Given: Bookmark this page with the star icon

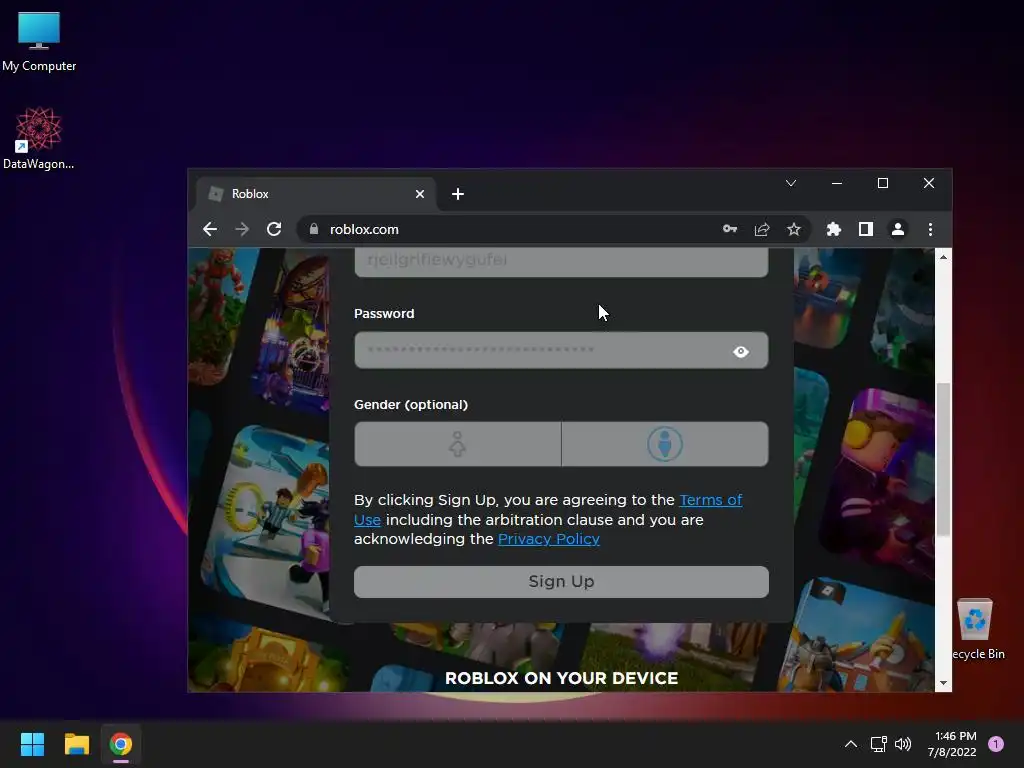Looking at the screenshot, I should click(x=793, y=229).
